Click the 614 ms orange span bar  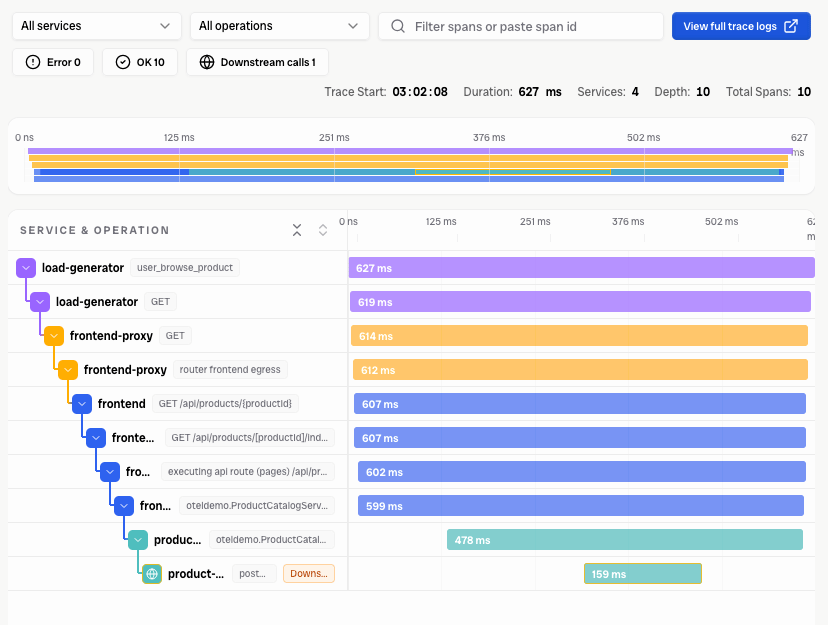580,336
